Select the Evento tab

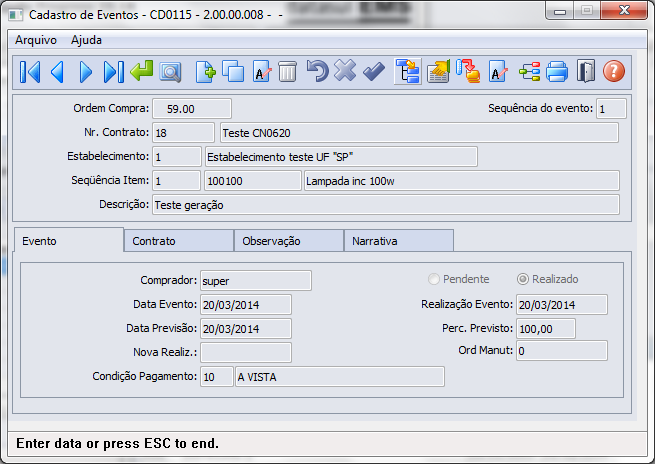coord(69,241)
